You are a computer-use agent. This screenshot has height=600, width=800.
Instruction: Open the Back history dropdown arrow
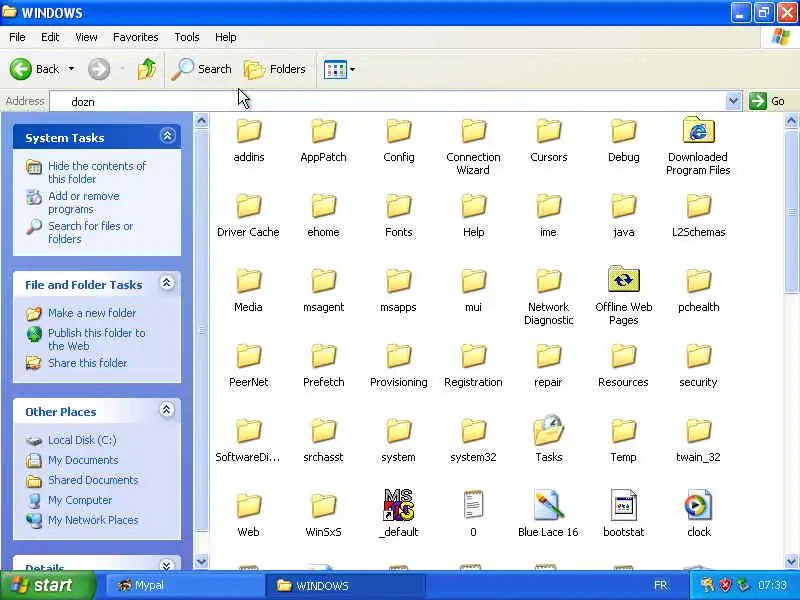coord(71,69)
